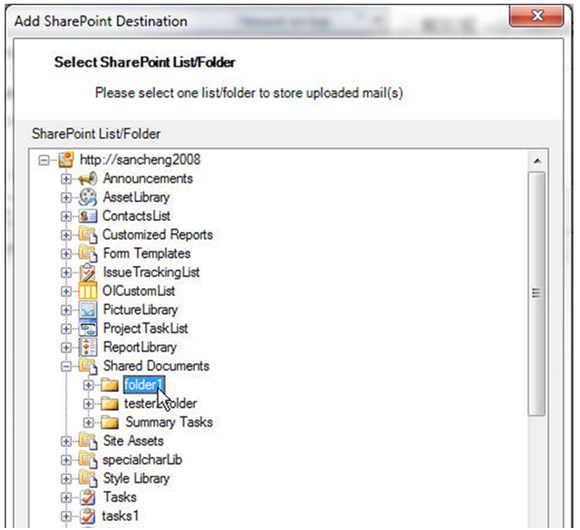The height and width of the screenshot is (530, 580).
Task: Click the vertical scrollbar thumb
Action: click(x=537, y=294)
